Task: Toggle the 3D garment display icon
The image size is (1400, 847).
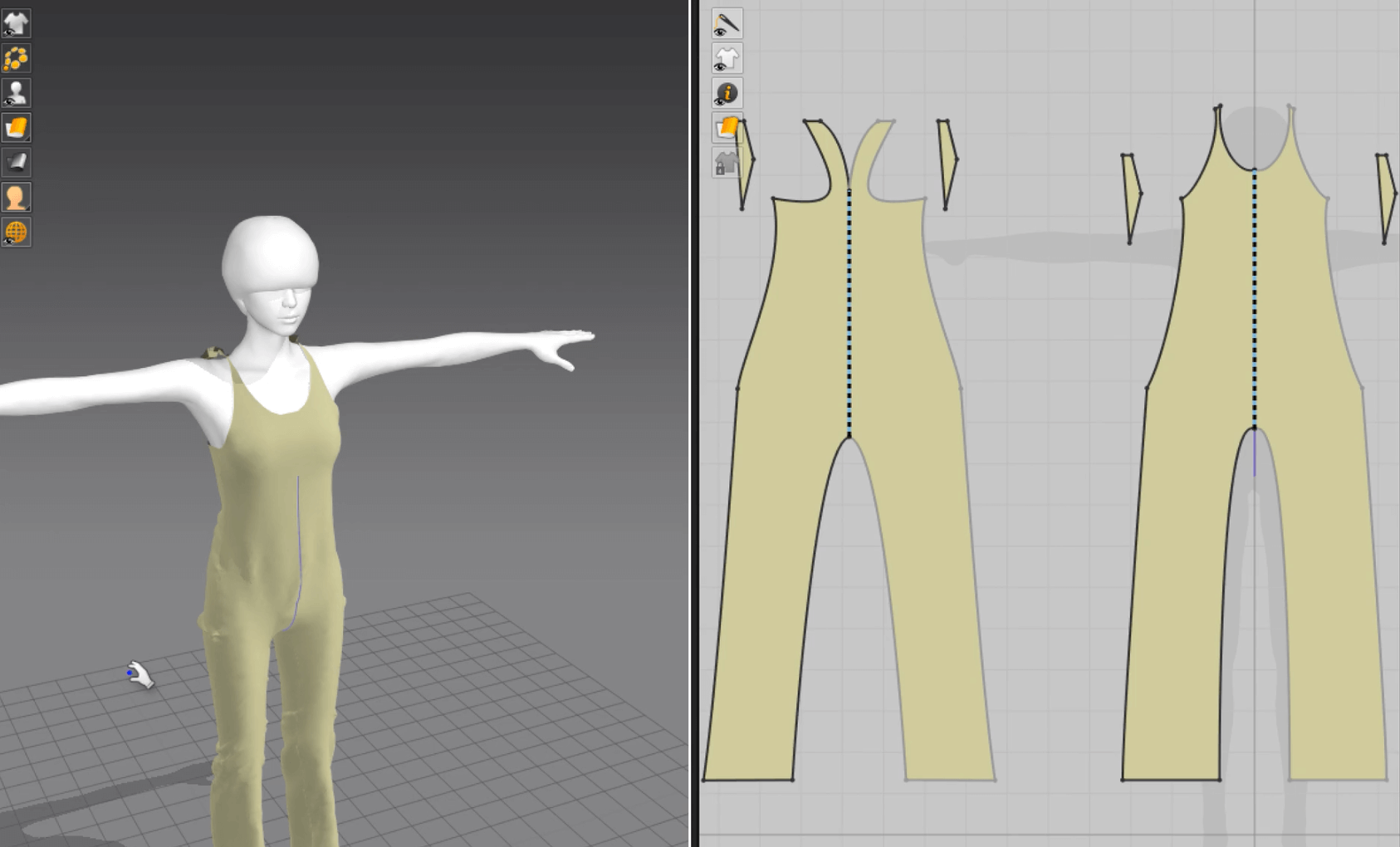Action: coord(16,23)
